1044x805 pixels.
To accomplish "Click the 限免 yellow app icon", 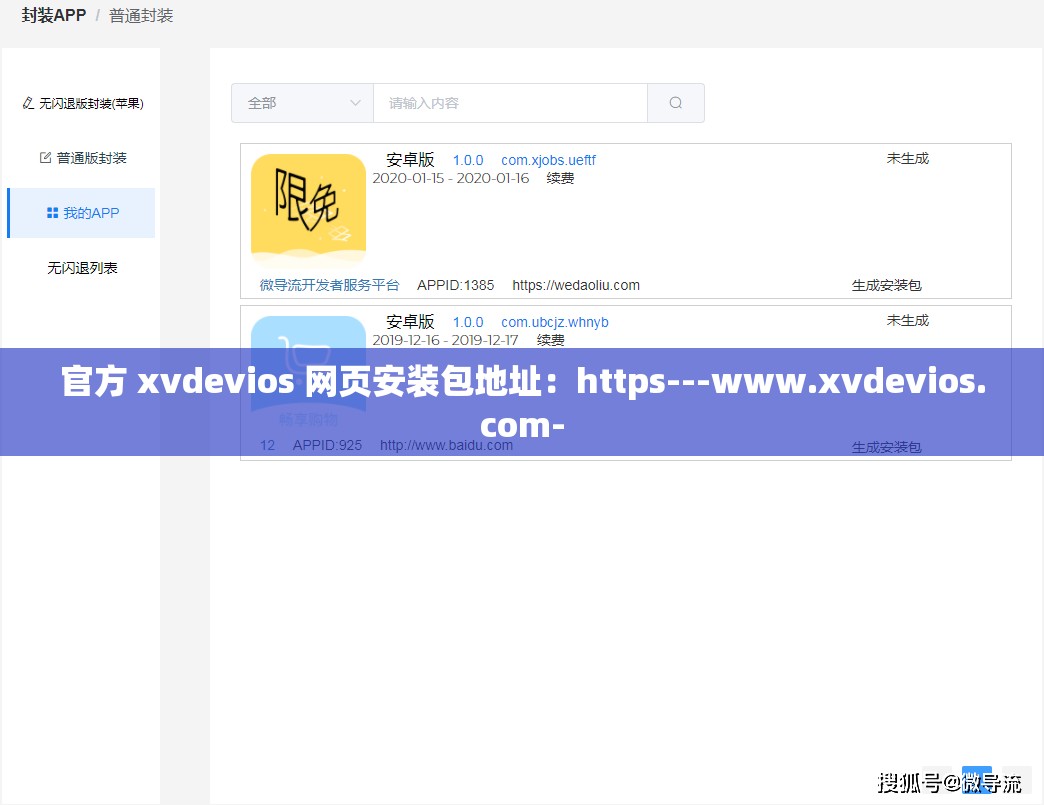I will click(308, 212).
